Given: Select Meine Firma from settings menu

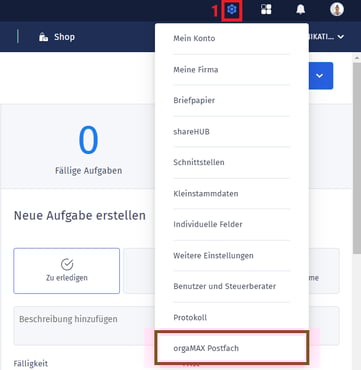Looking at the screenshot, I should pos(232,70).
